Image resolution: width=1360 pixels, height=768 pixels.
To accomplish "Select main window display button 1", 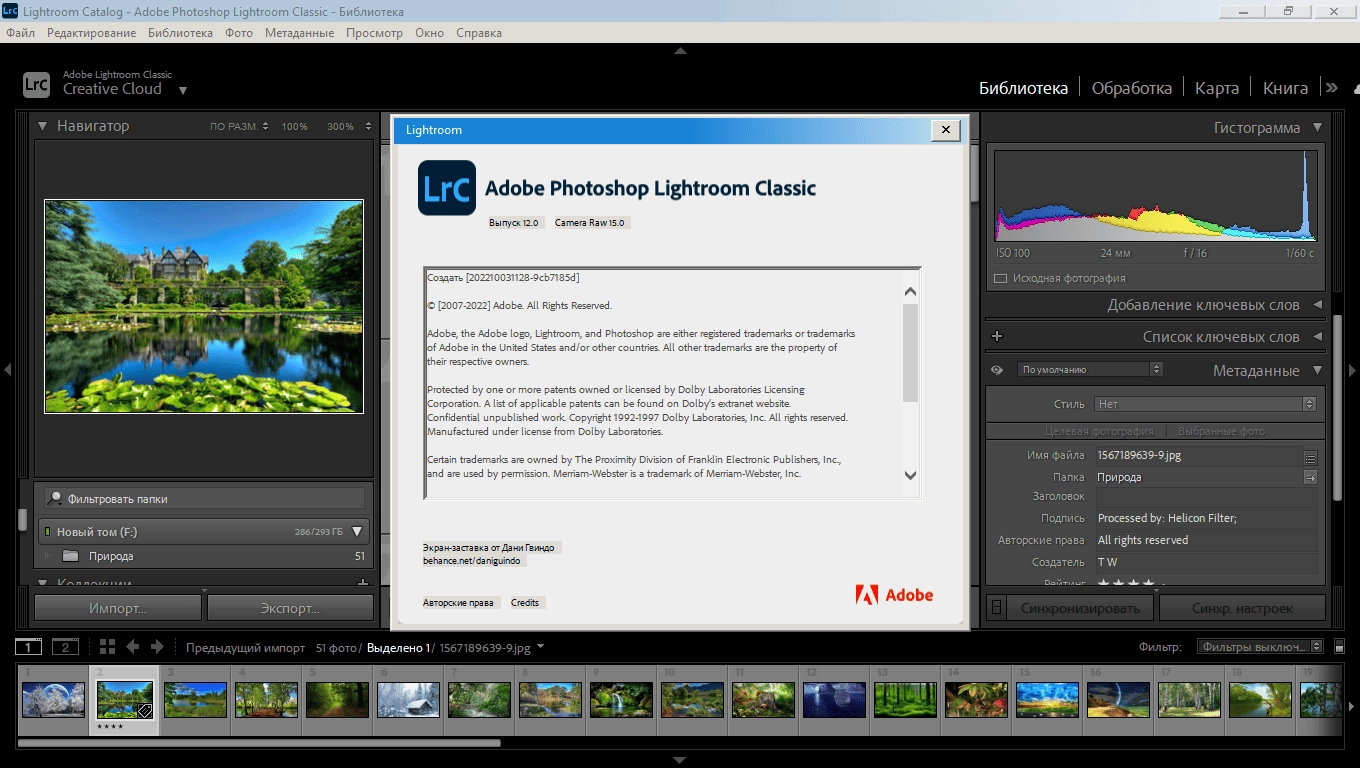I will 29,647.
